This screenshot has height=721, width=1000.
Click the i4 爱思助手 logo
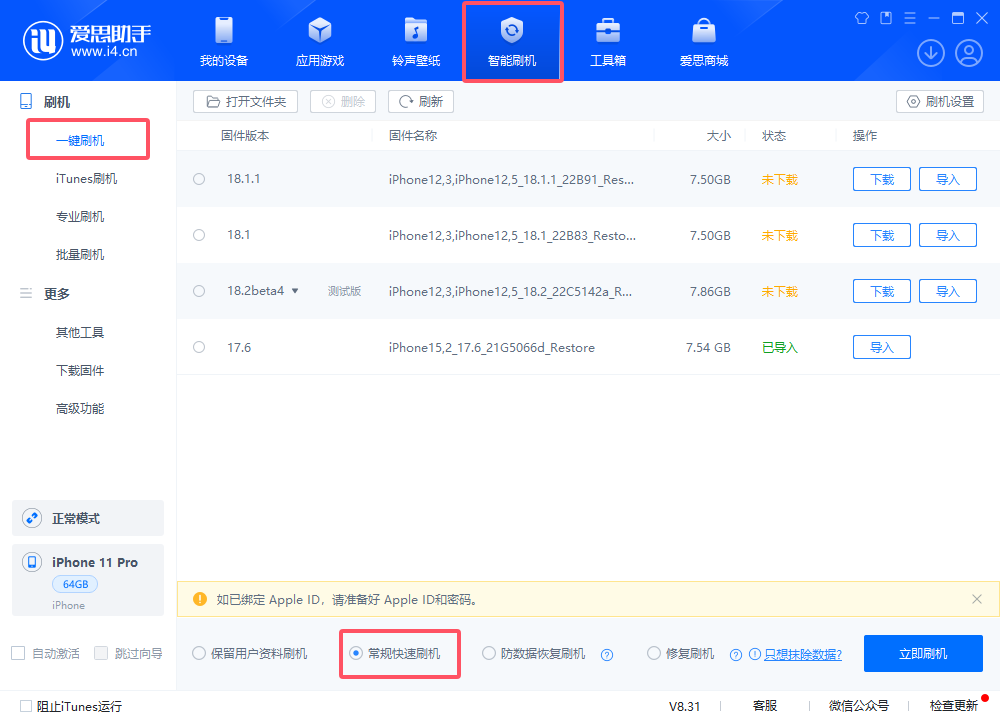(x=87, y=40)
